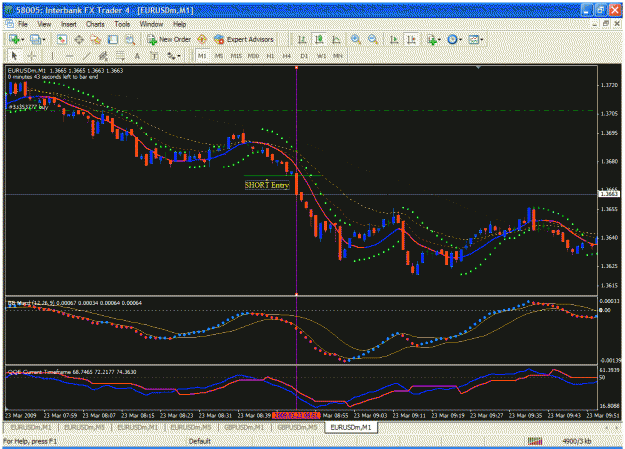Open the New Chart dropdown

[x=16, y=39]
